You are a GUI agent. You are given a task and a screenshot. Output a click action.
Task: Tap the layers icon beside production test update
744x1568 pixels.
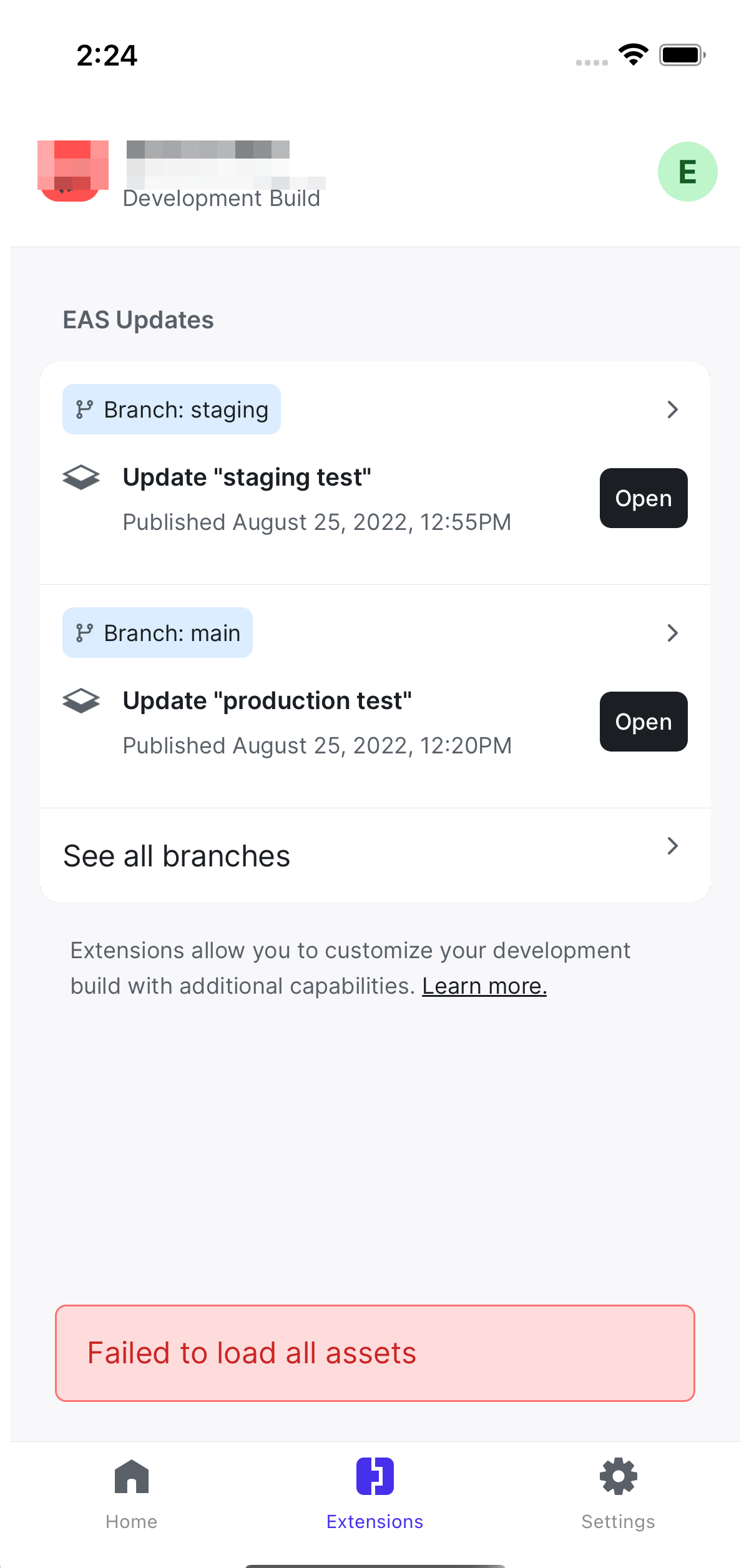point(81,700)
